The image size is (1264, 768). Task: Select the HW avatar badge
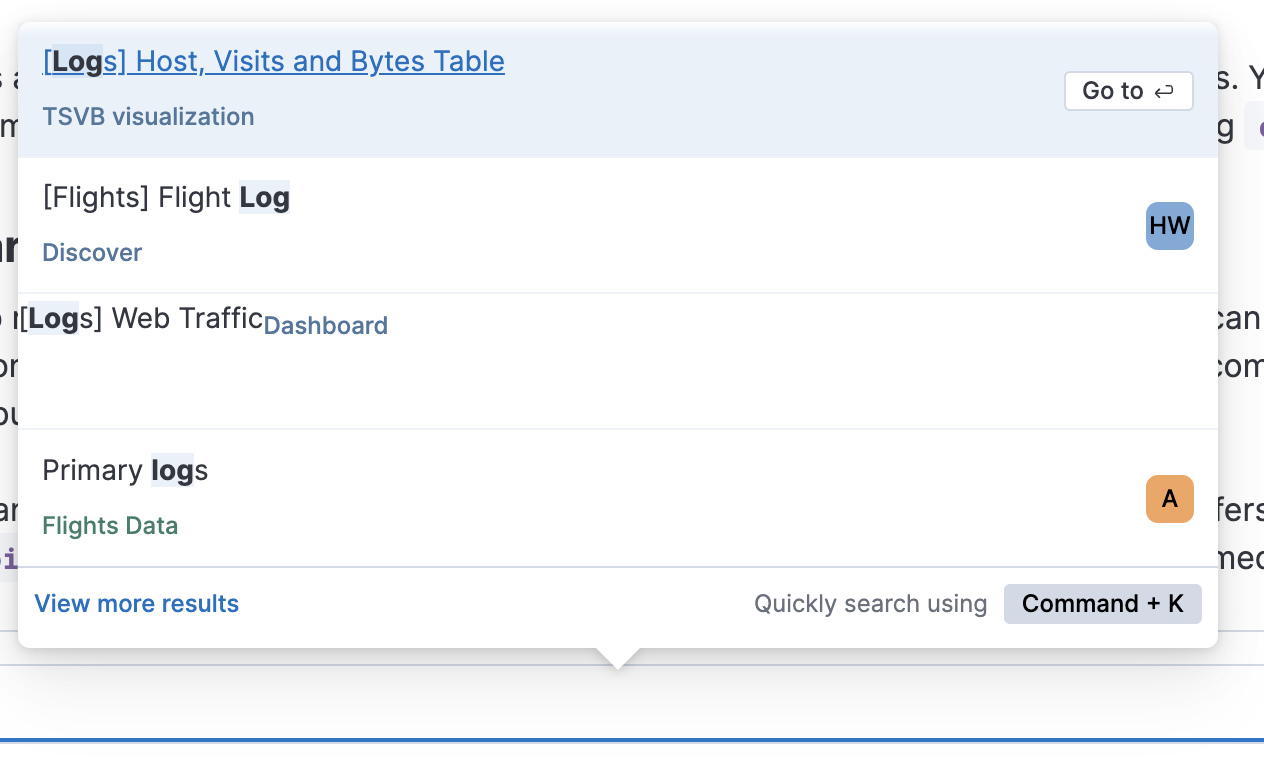pyautogui.click(x=1169, y=226)
